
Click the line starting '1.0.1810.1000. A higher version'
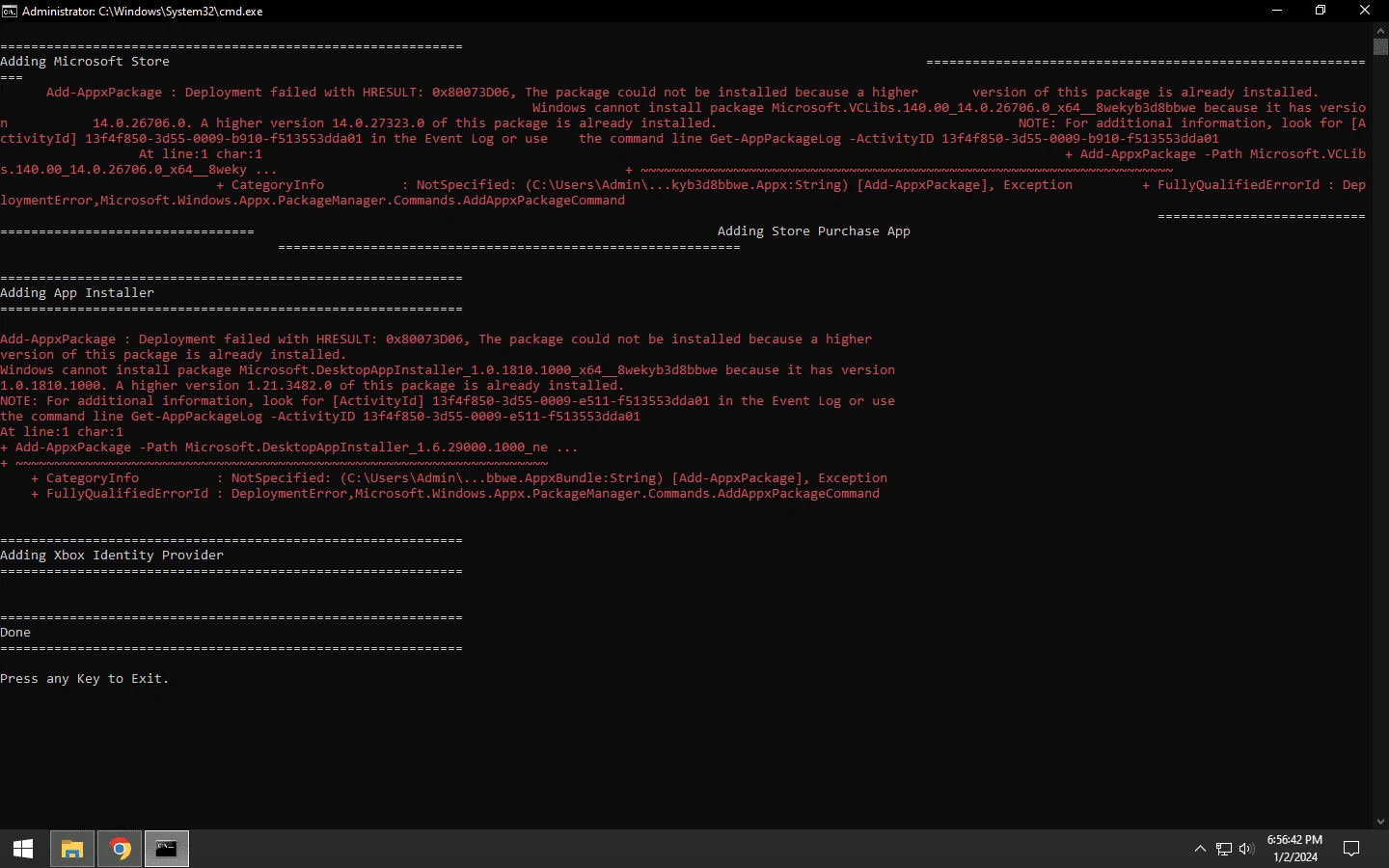pyautogui.click(x=313, y=386)
